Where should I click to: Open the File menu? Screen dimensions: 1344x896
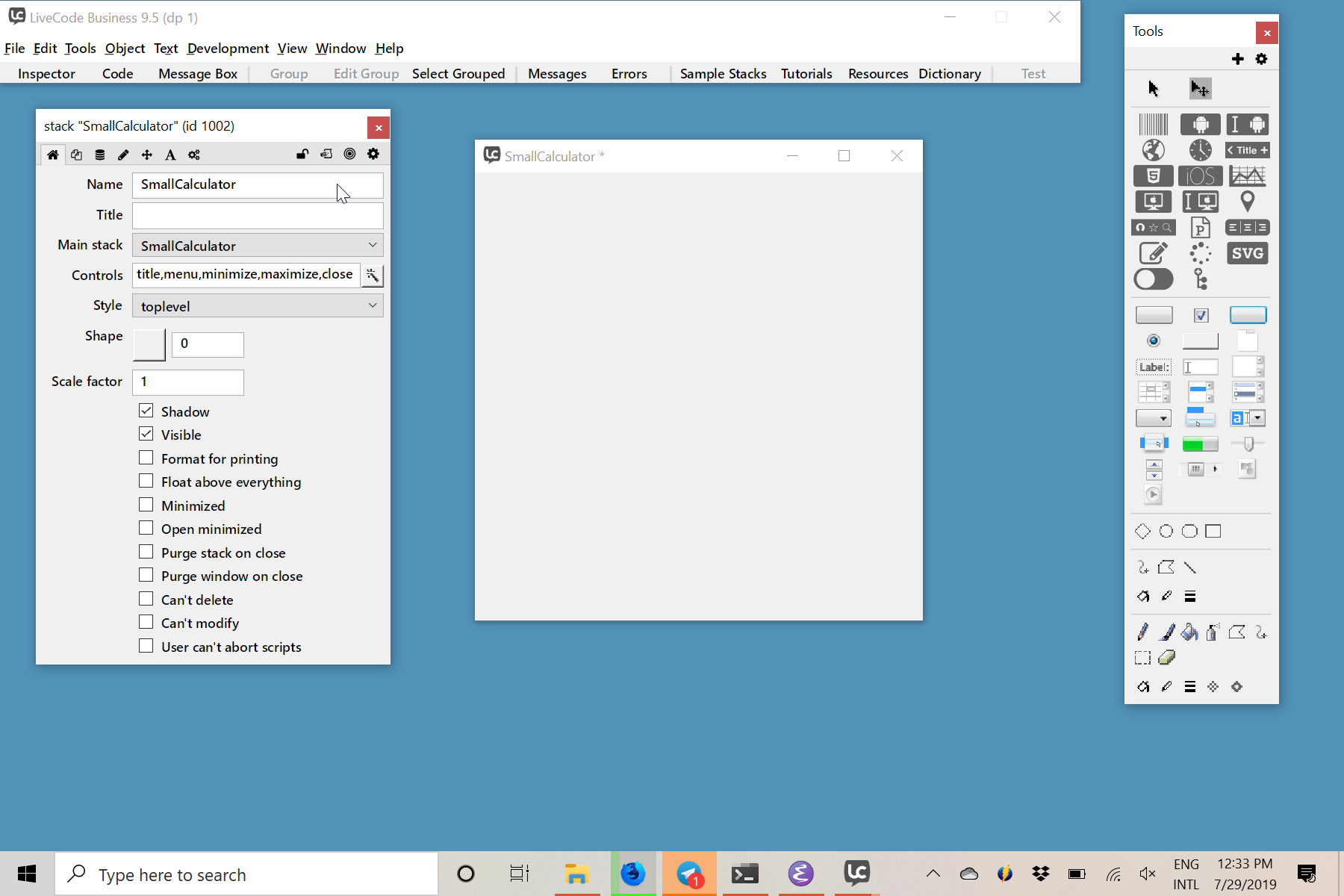[x=15, y=49]
